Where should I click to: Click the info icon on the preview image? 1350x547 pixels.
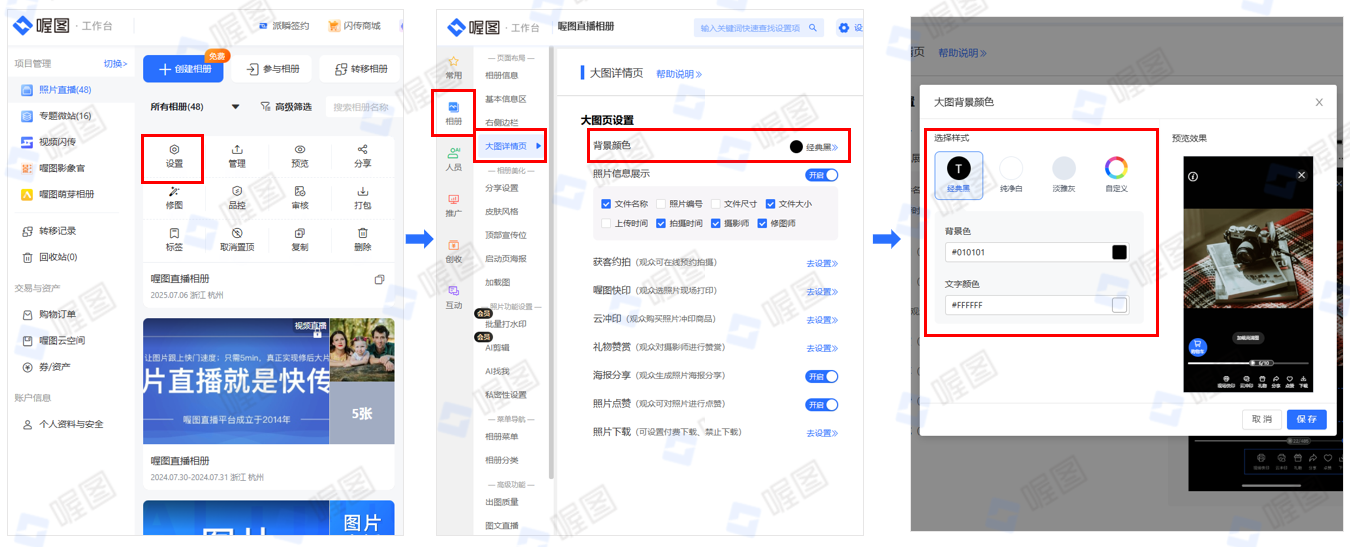click(1193, 176)
